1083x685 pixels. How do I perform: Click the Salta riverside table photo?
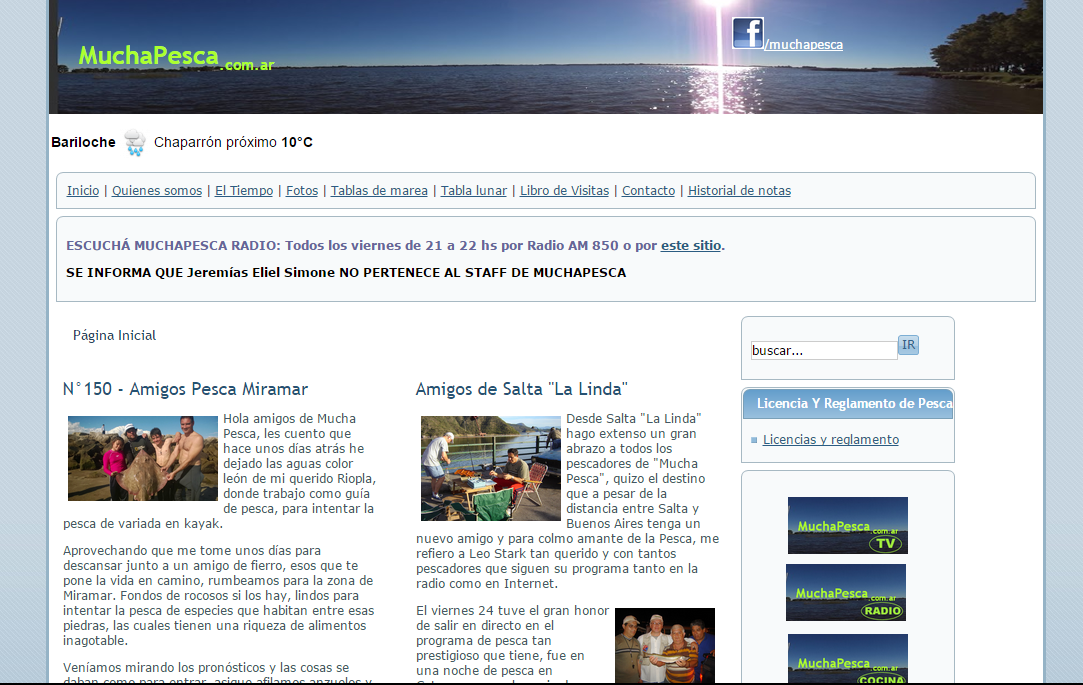click(491, 468)
